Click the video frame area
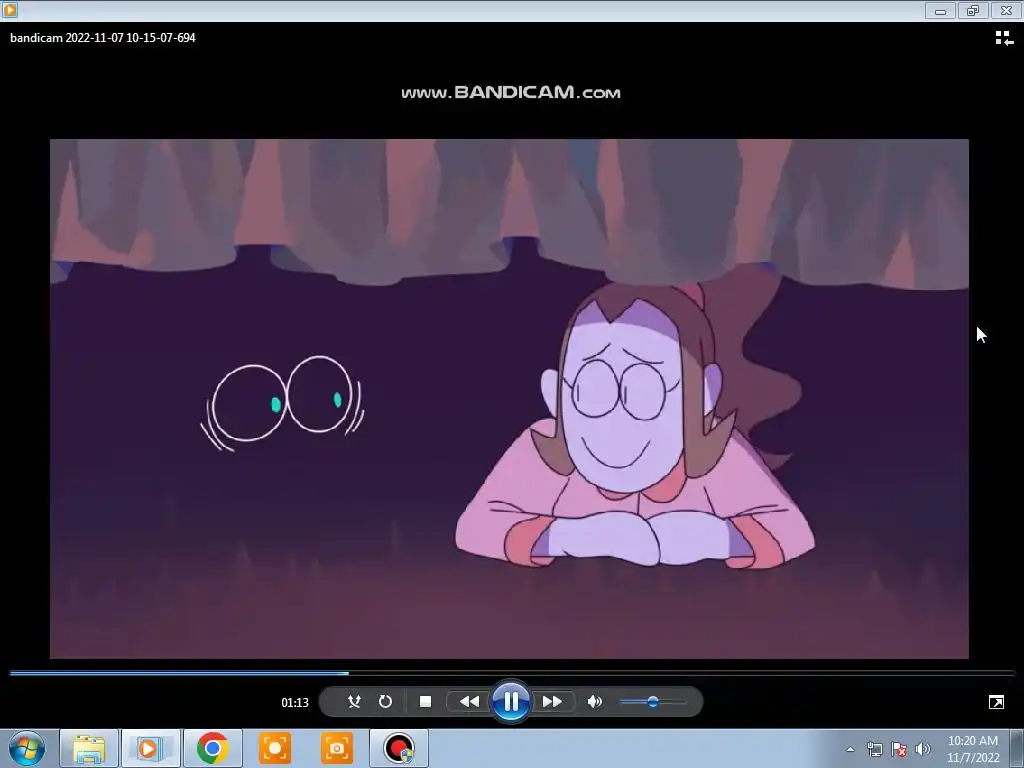 click(509, 399)
